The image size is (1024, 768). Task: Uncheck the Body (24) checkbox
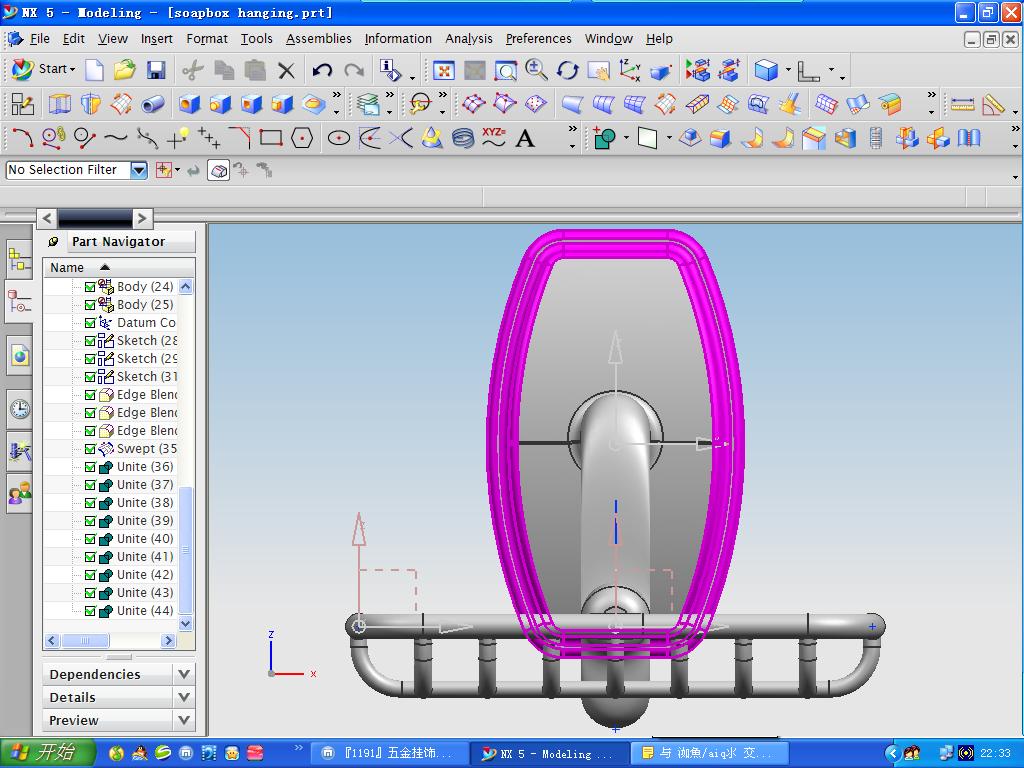[x=90, y=287]
